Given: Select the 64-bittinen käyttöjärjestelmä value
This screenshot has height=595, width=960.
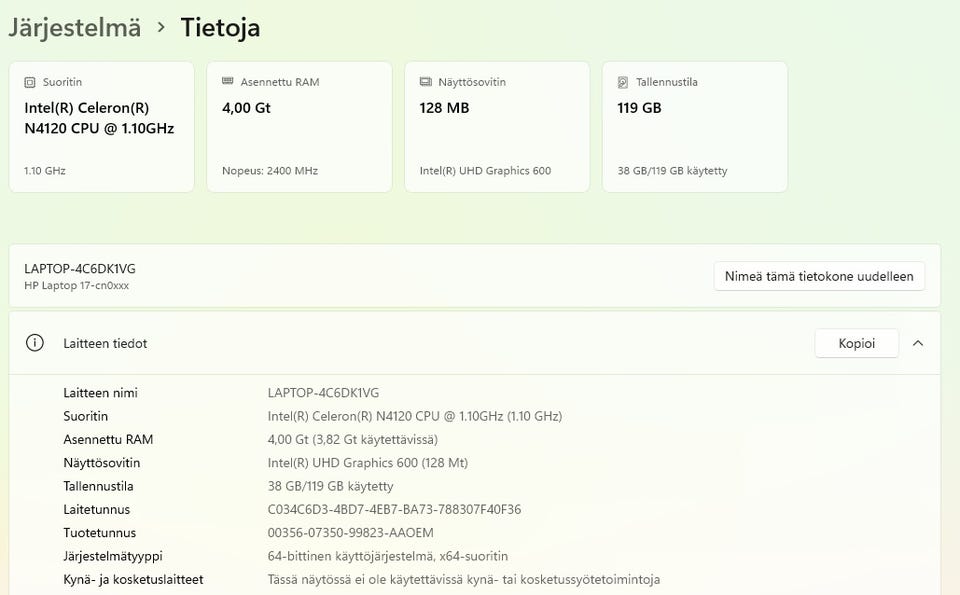Looking at the screenshot, I should [388, 556].
